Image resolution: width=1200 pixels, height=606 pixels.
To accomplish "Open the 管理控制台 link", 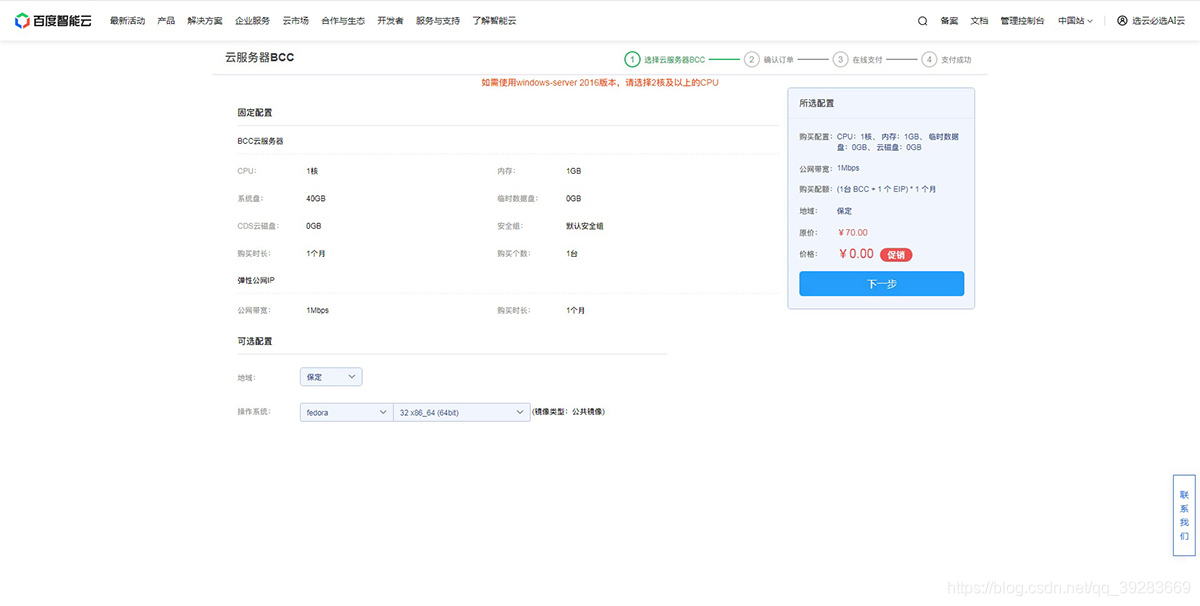I will point(1022,20).
